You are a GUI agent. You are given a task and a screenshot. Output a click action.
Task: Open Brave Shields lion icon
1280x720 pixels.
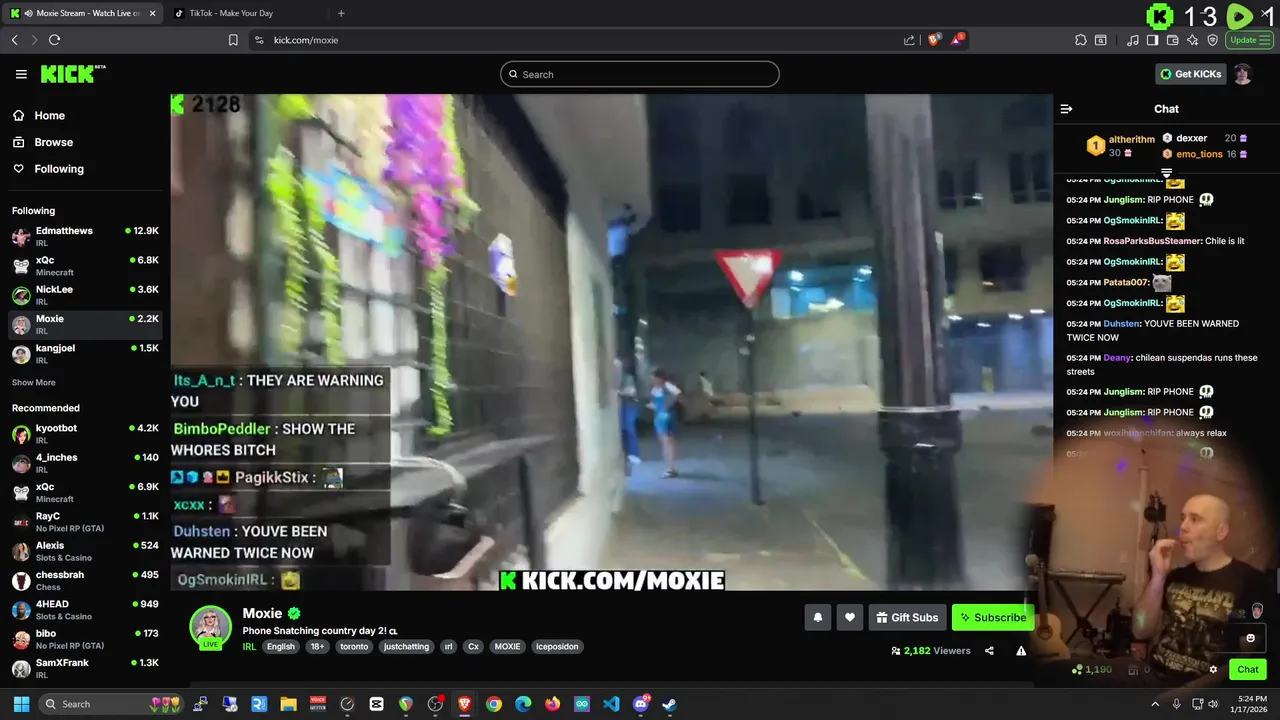click(x=934, y=40)
